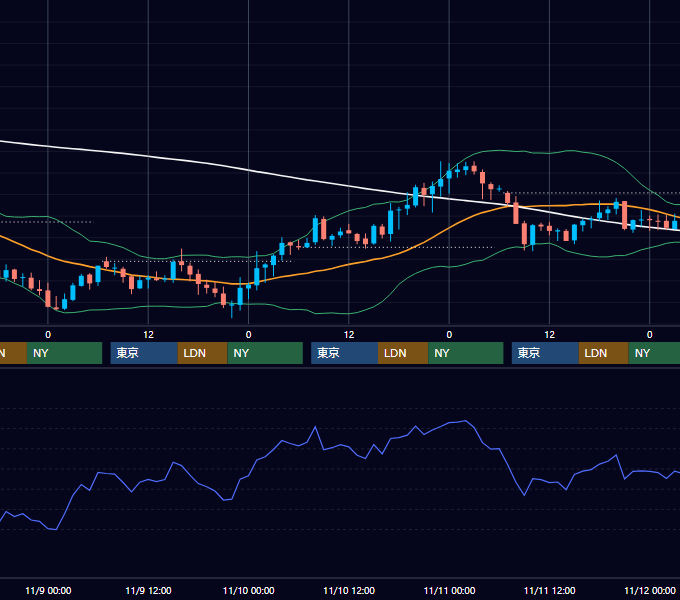Screen dimensions: 680x600
Task: Click the 11/9 12:00 time axis label
Action: [148, 590]
